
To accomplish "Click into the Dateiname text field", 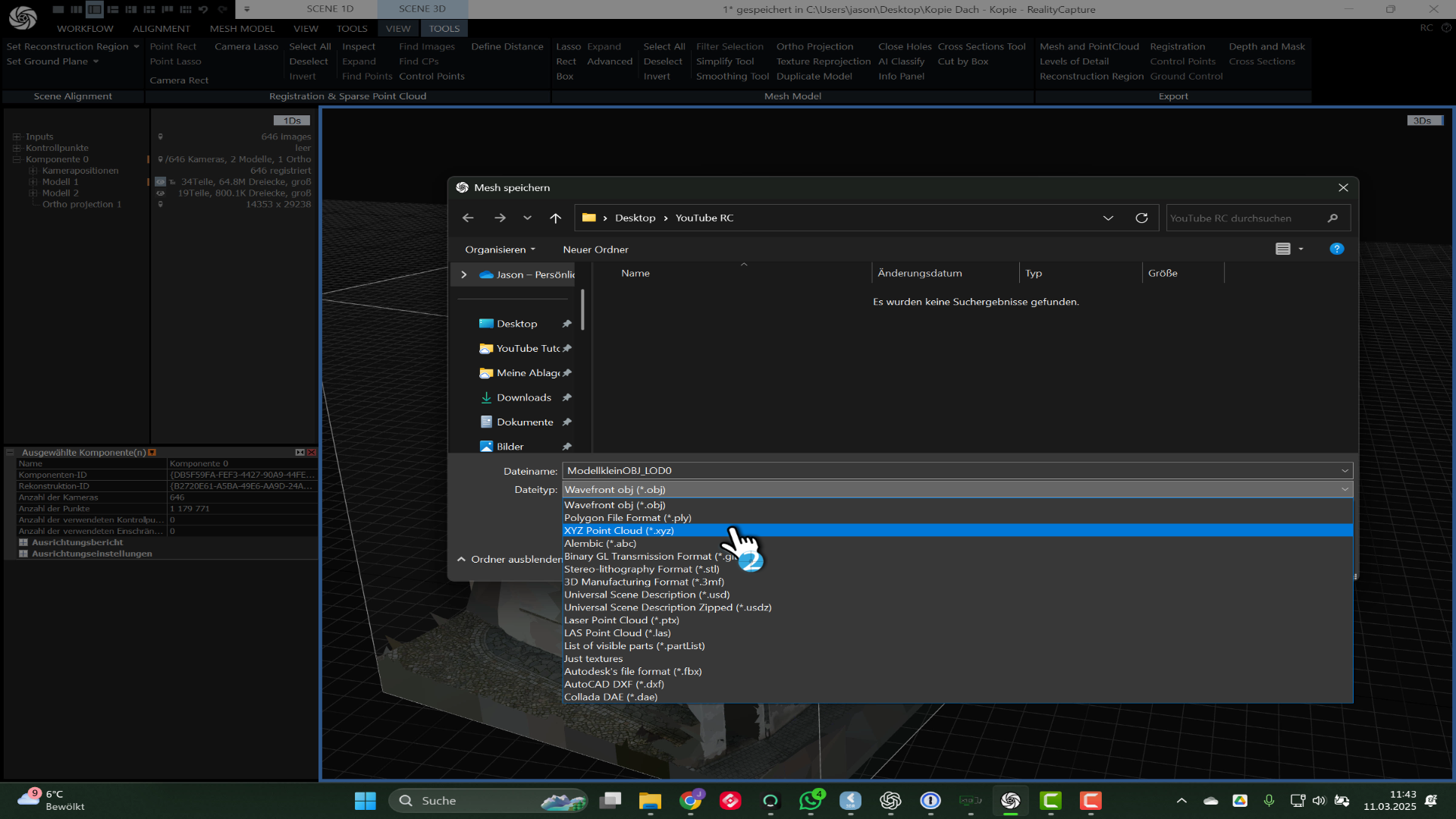I will (949, 471).
